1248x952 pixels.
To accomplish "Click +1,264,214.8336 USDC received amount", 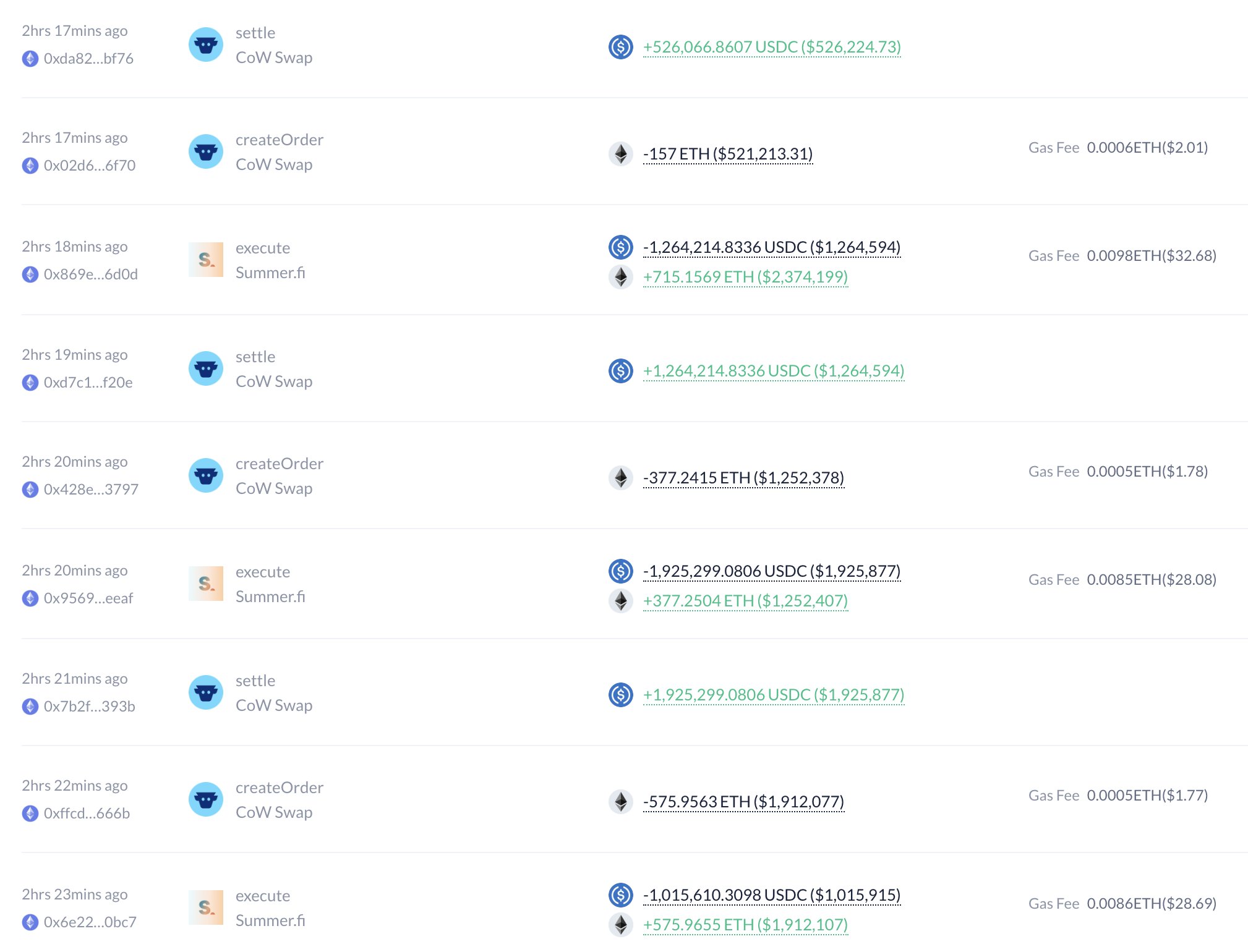I will (773, 371).
